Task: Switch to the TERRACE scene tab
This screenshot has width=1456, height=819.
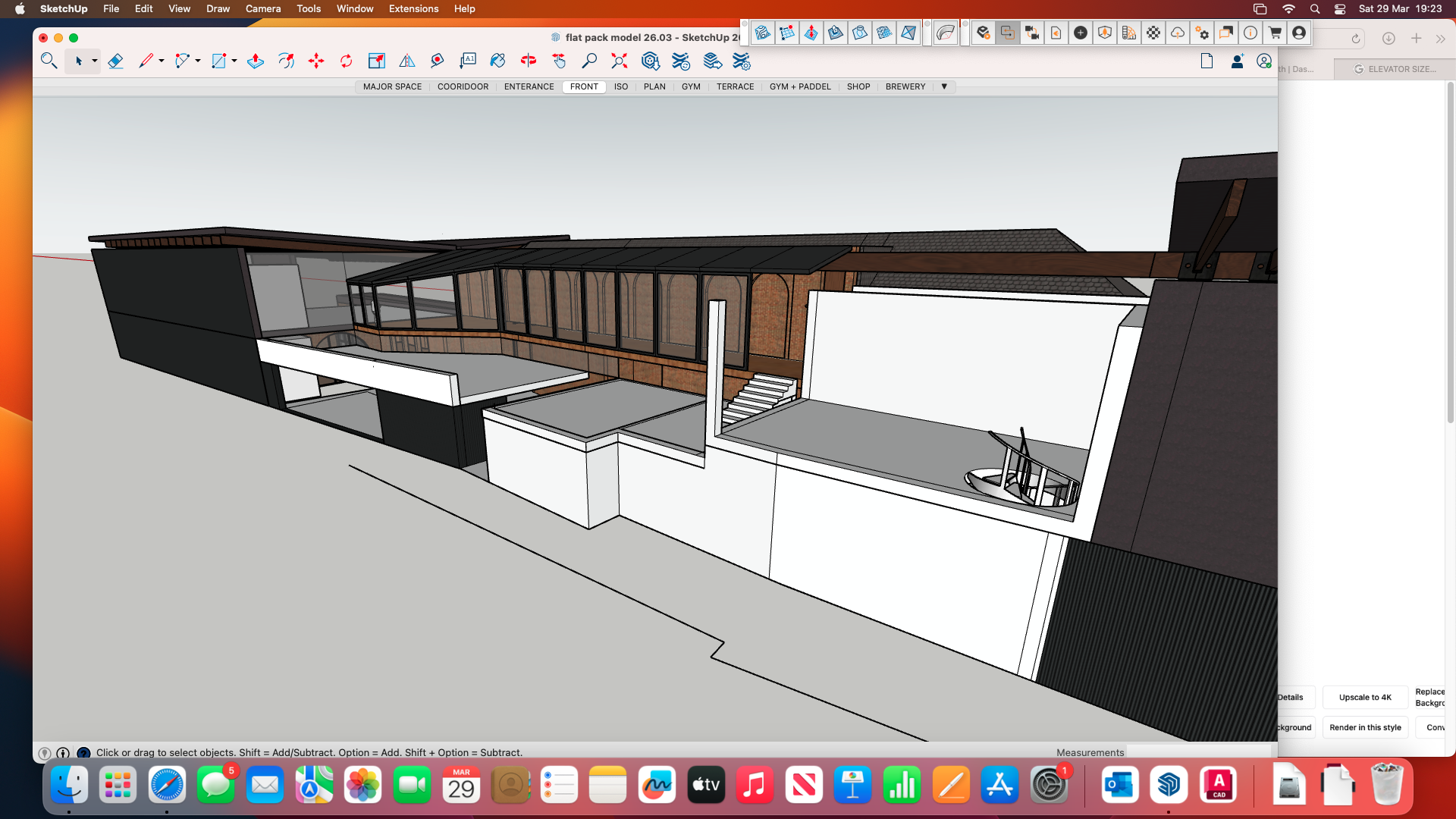Action: tap(735, 86)
